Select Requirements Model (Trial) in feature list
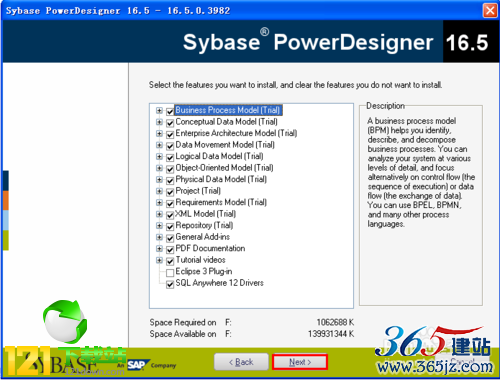 [221, 202]
